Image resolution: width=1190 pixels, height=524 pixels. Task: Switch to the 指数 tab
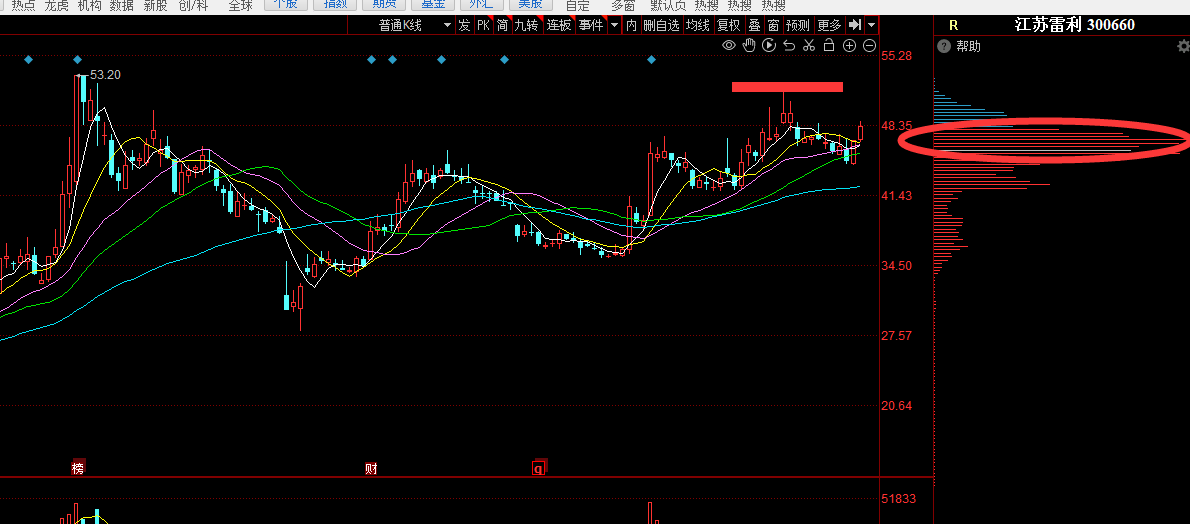[335, 5]
